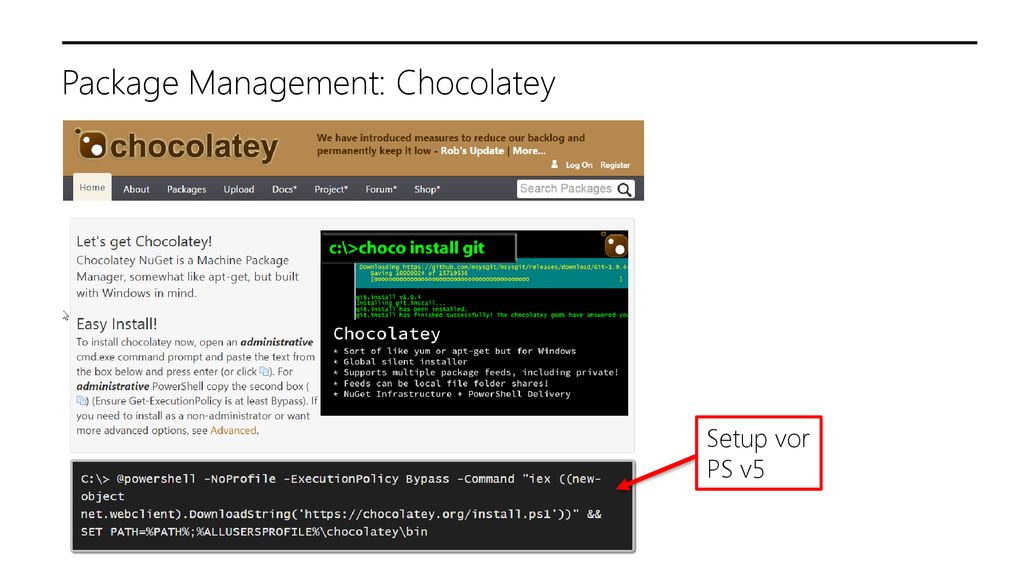Open the Upload menu item
The width and height of the screenshot is (1024, 576).
pos(239,189)
